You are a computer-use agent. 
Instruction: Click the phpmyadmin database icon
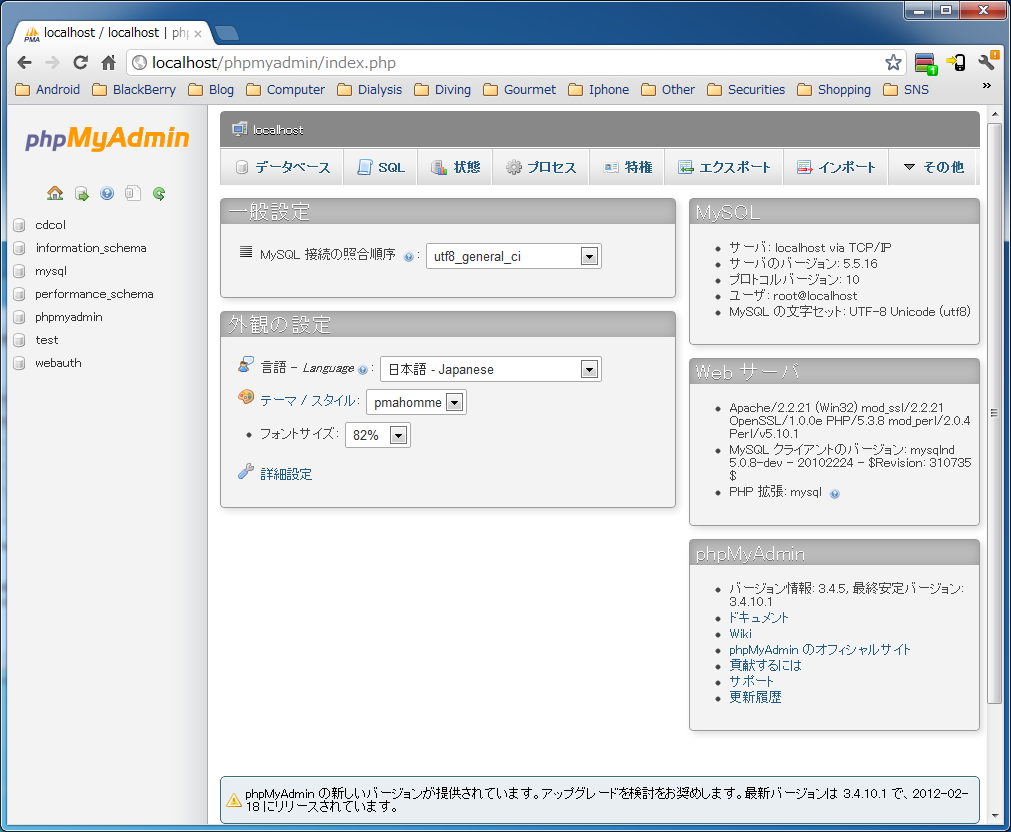click(19, 317)
